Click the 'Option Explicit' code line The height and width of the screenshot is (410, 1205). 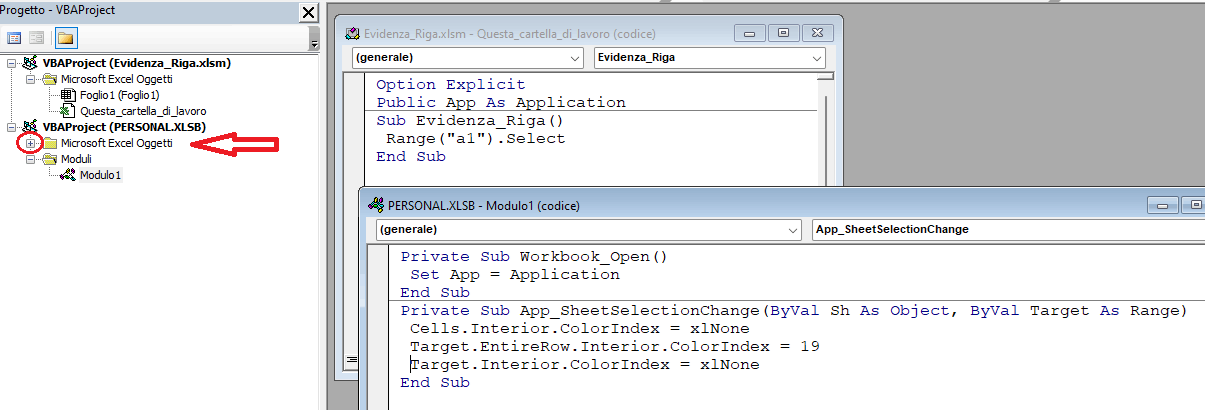[450, 85]
